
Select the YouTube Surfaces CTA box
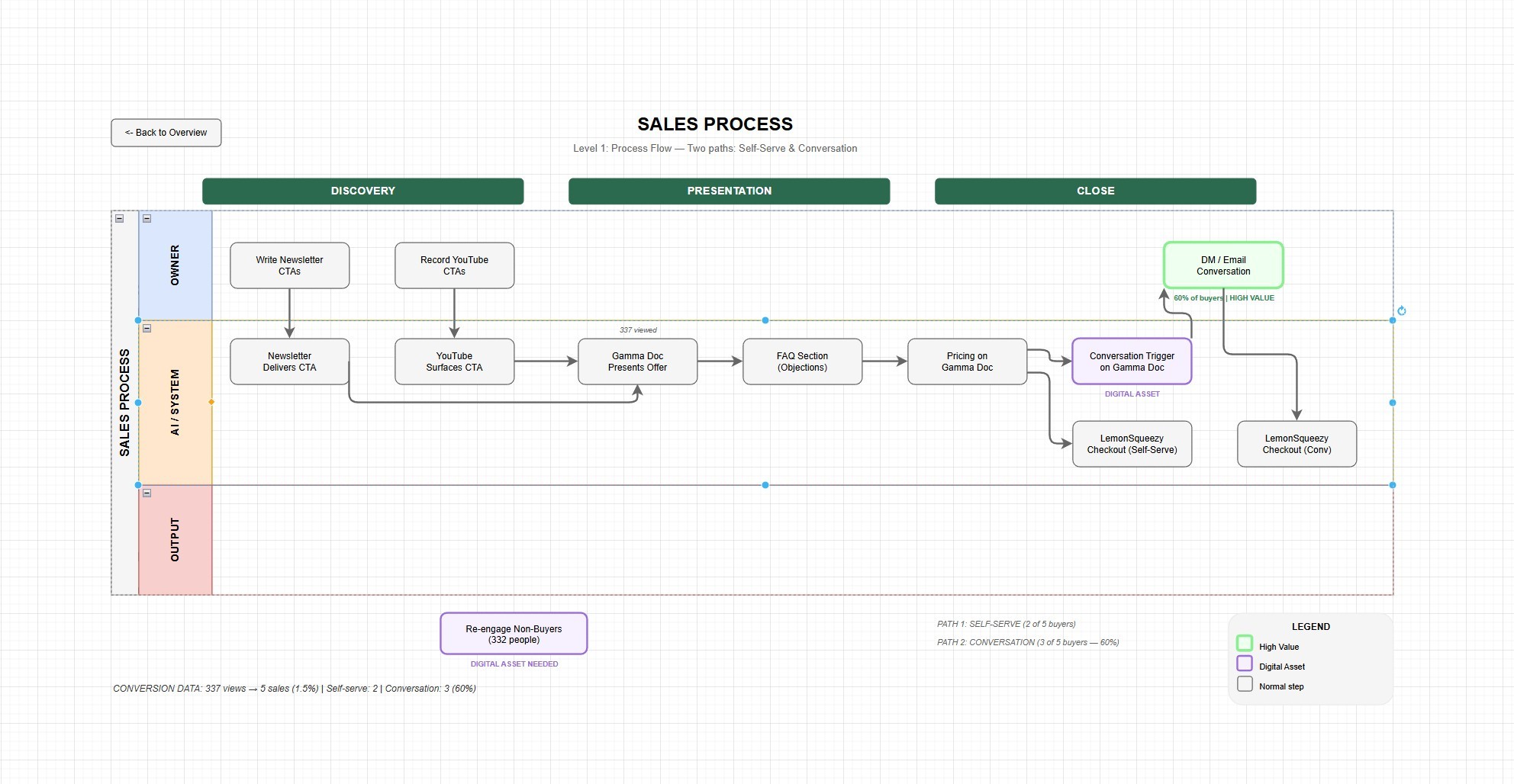coord(455,361)
